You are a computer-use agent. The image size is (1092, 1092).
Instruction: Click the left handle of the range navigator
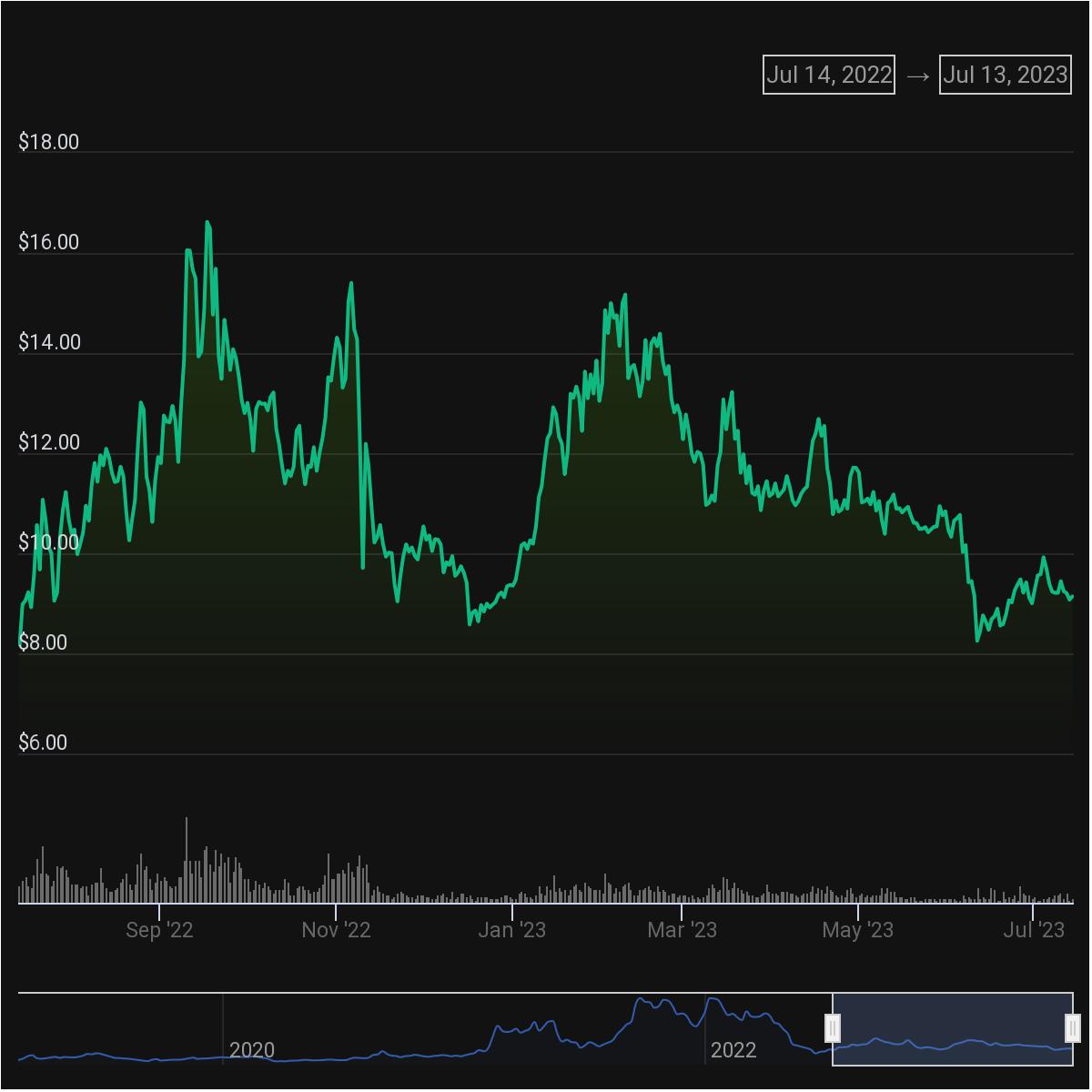pyautogui.click(x=833, y=1028)
